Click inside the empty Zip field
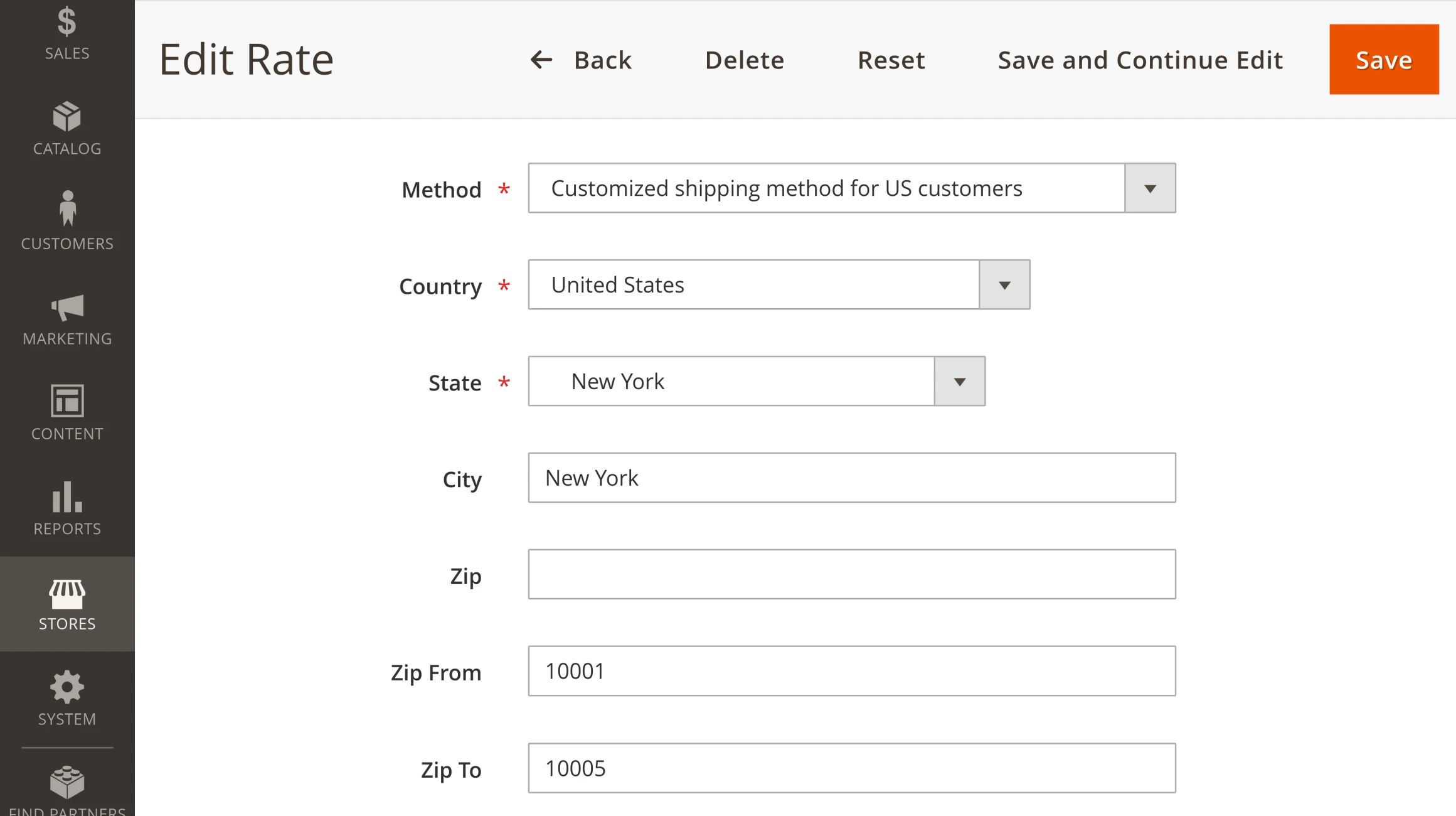Image resolution: width=1456 pixels, height=816 pixels. click(x=851, y=574)
